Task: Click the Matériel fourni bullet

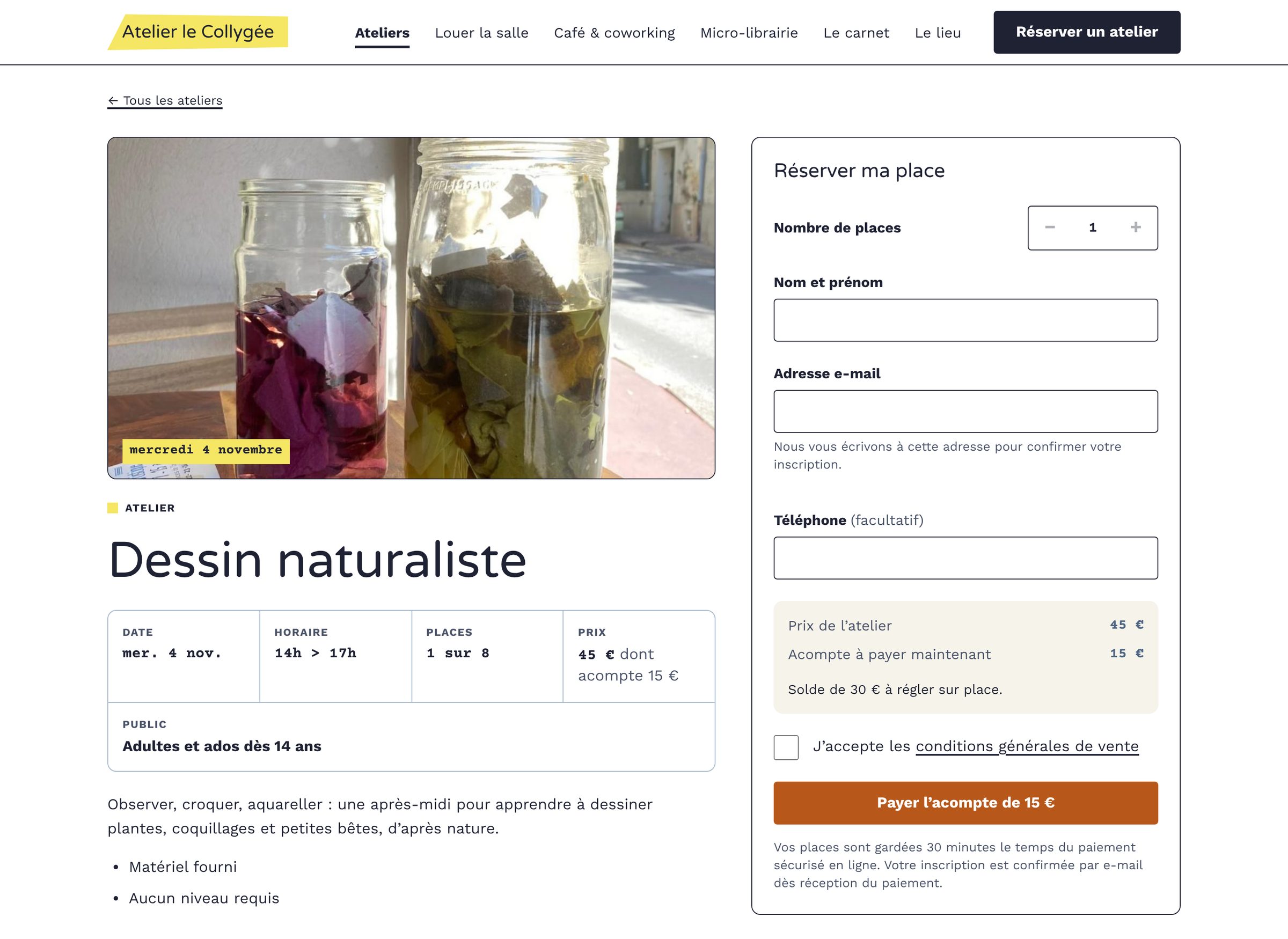Action: coord(182,867)
